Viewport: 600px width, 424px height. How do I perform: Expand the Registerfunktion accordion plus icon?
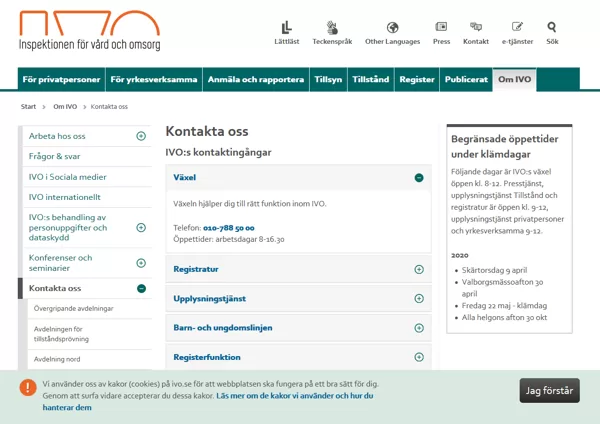[419, 357]
